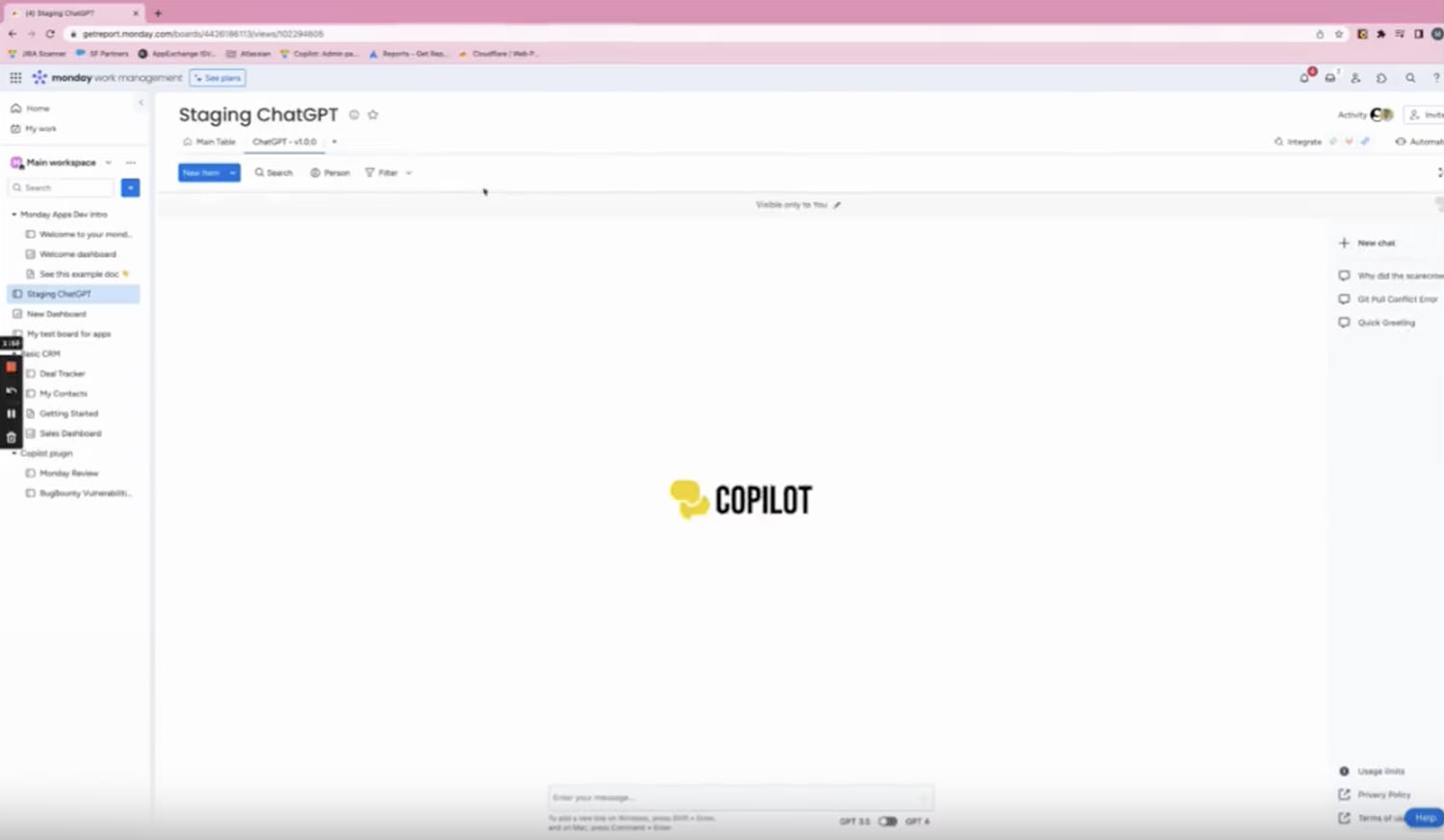Open the Main workspace selector dropdown

pyautogui.click(x=108, y=163)
